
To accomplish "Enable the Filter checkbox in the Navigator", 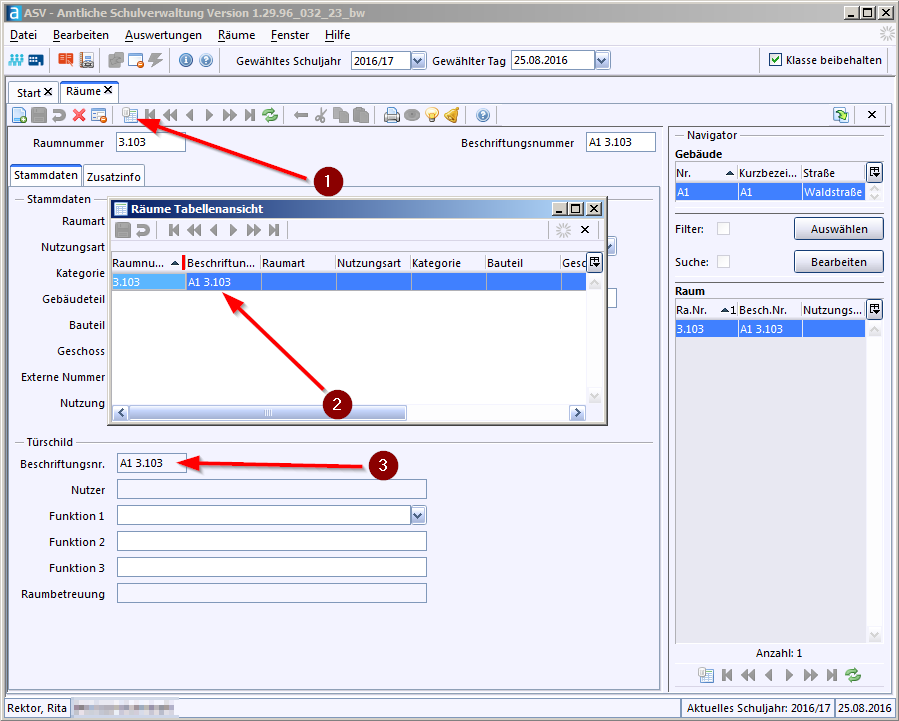I will [x=723, y=229].
